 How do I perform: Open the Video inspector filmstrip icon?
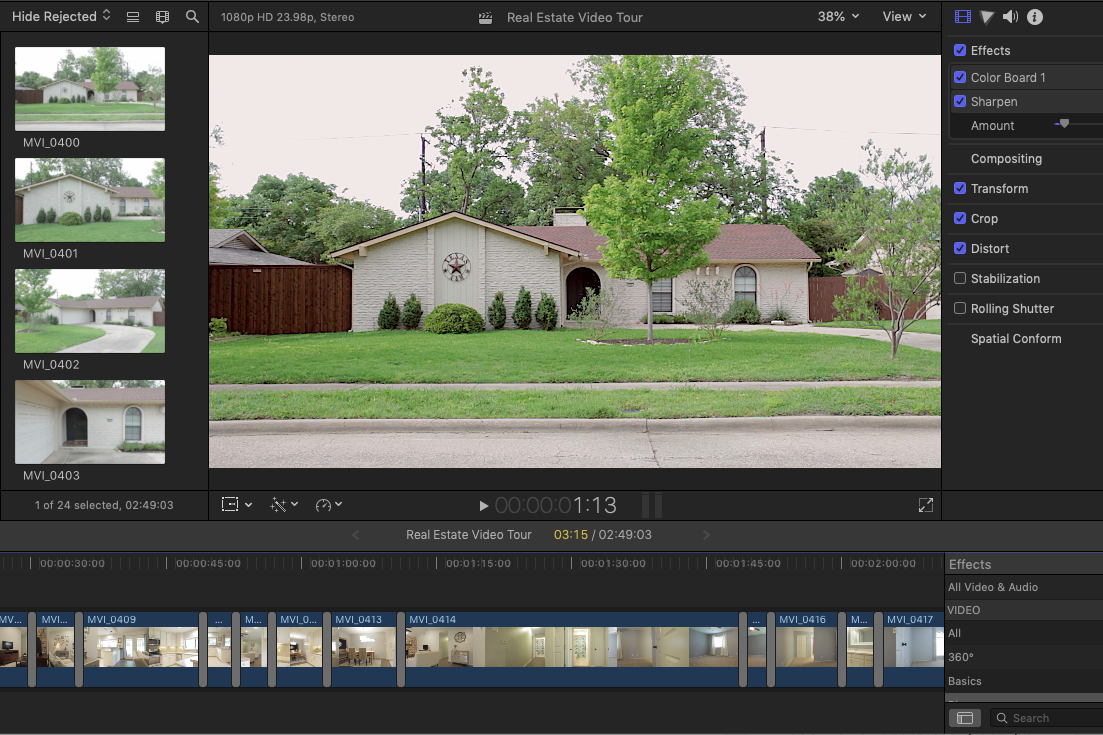click(x=963, y=16)
